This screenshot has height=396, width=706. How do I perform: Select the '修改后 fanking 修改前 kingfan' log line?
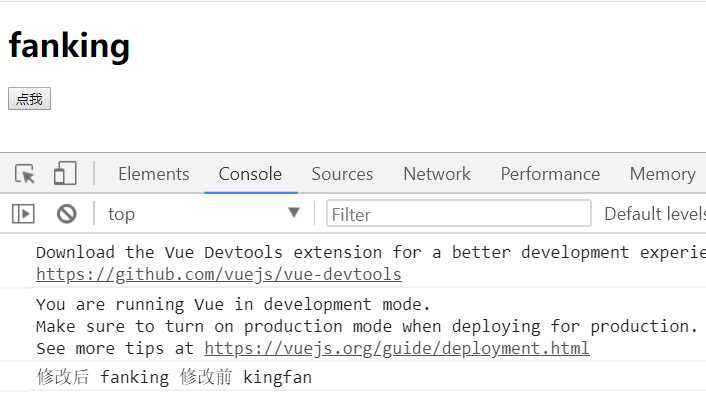click(x=174, y=377)
